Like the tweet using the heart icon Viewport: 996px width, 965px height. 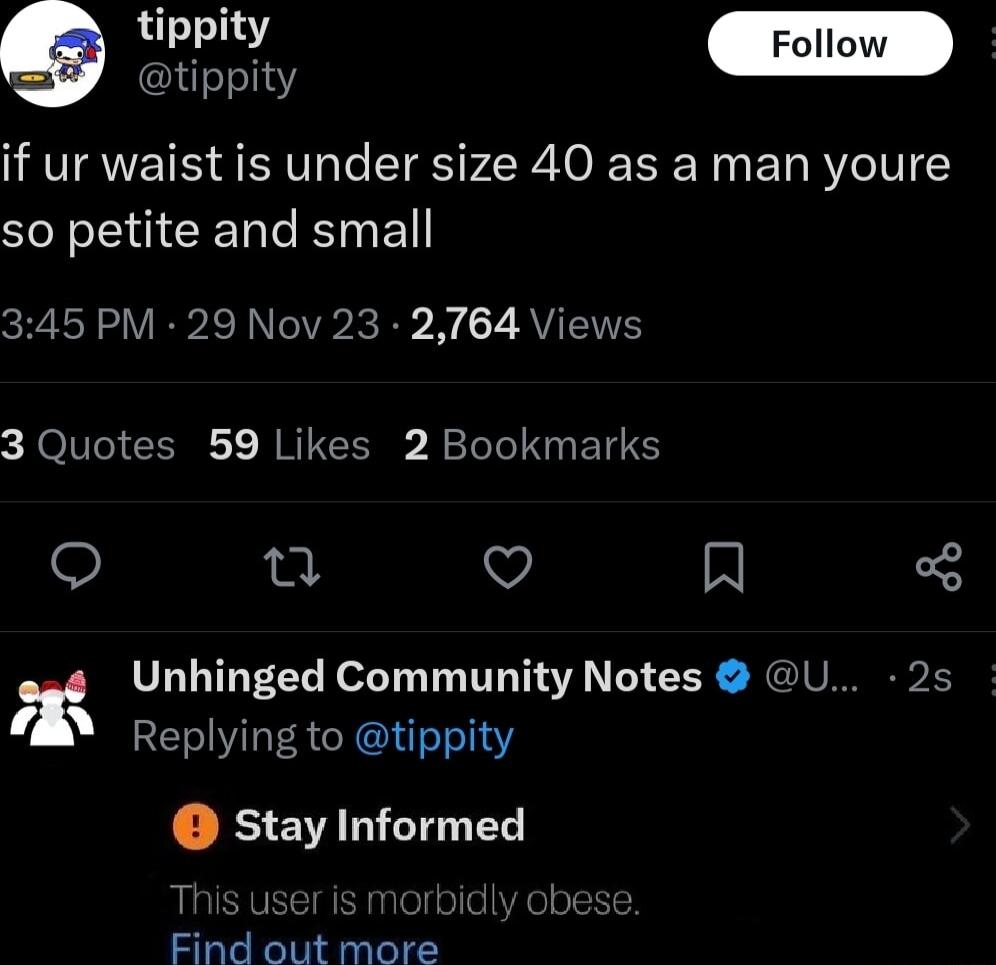point(508,566)
